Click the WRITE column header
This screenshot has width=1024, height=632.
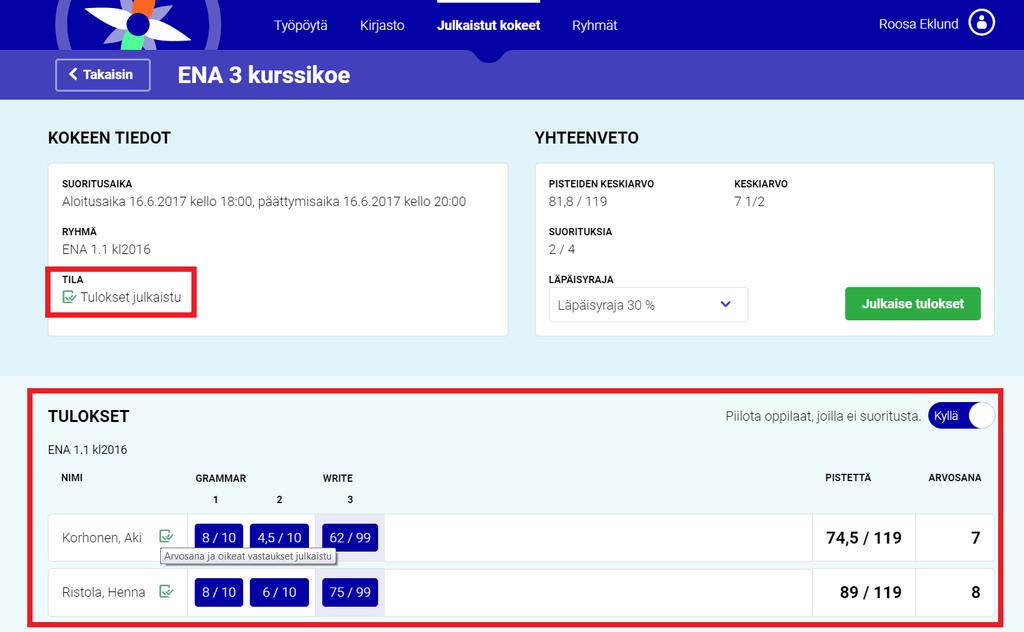pos(338,479)
